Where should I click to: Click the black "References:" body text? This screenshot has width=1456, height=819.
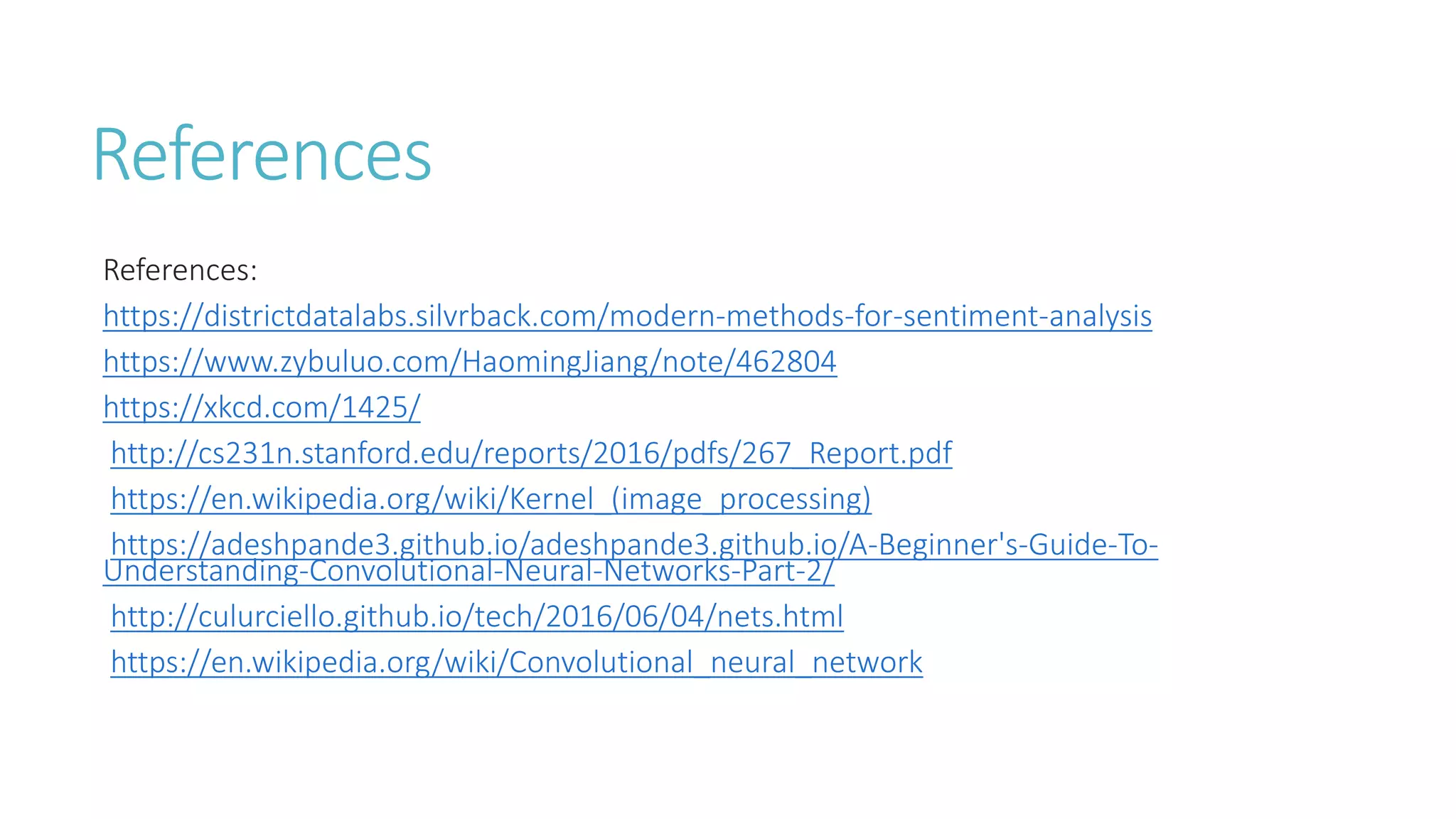click(180, 270)
